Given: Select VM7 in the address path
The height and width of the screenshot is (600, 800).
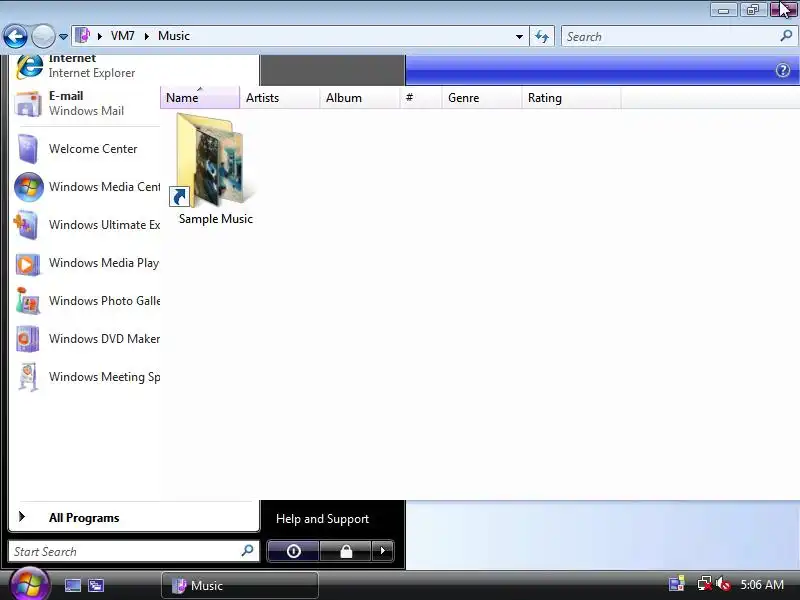Looking at the screenshot, I should click(122, 36).
